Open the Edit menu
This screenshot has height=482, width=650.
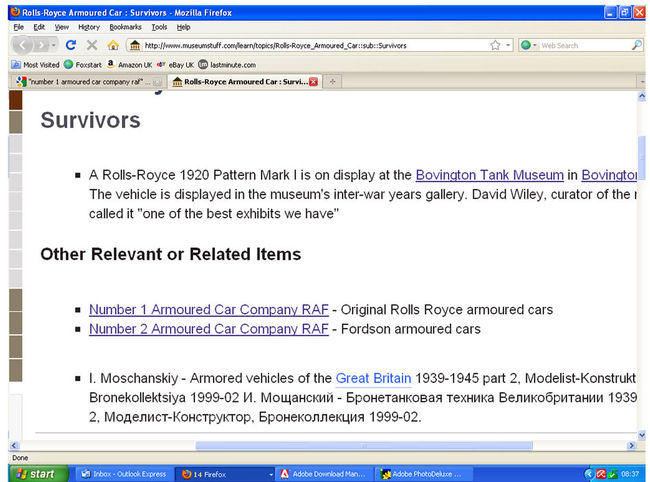click(39, 27)
